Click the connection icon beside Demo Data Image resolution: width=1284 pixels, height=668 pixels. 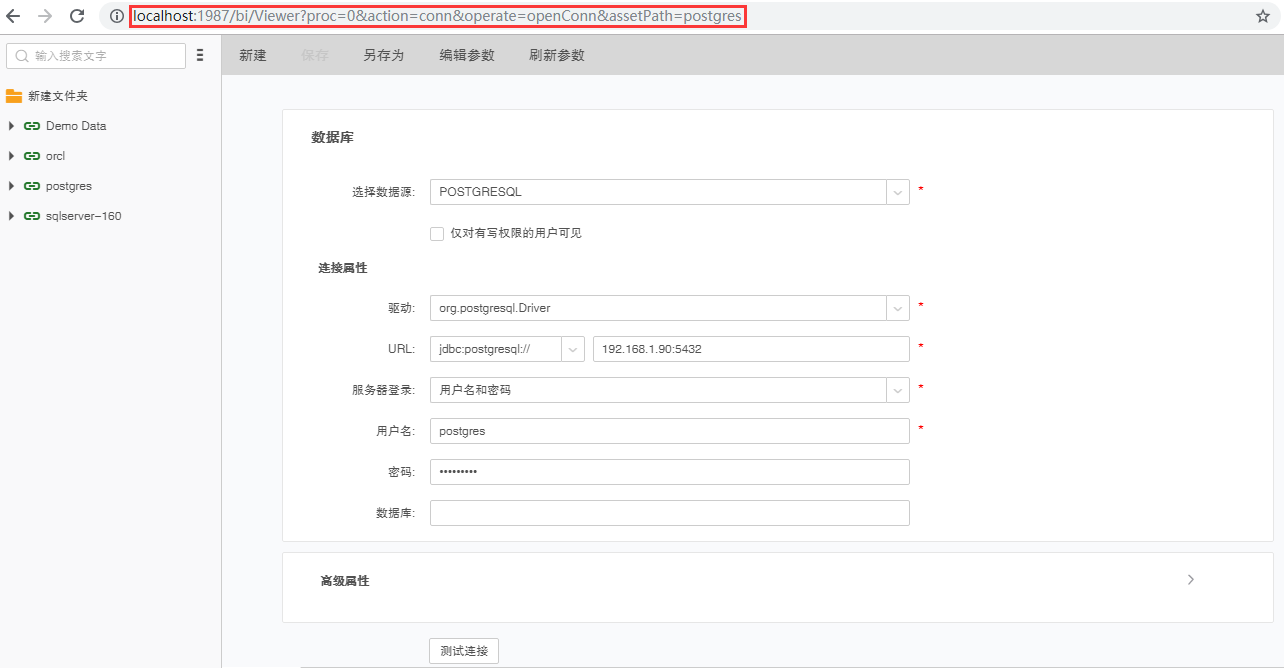(x=31, y=125)
